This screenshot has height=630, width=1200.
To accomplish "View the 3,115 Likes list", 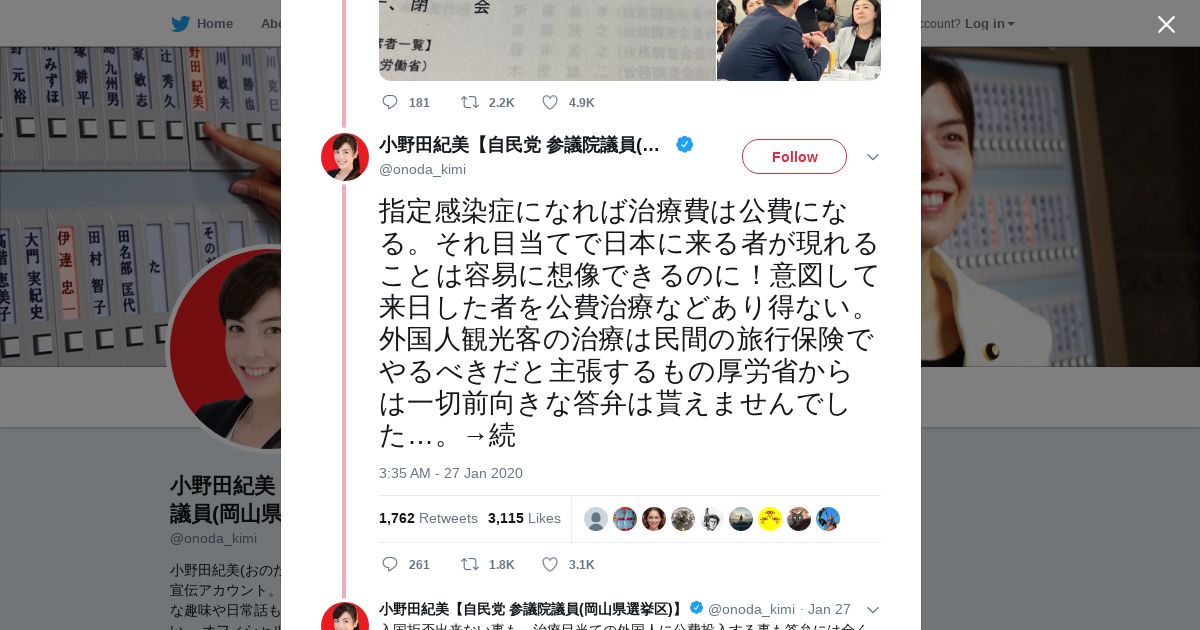I will coord(524,518).
